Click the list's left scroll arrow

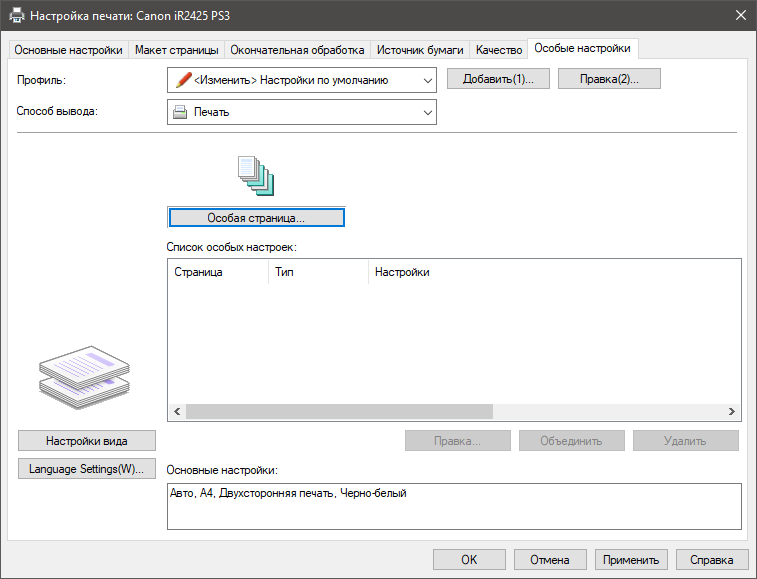pyautogui.click(x=177, y=411)
